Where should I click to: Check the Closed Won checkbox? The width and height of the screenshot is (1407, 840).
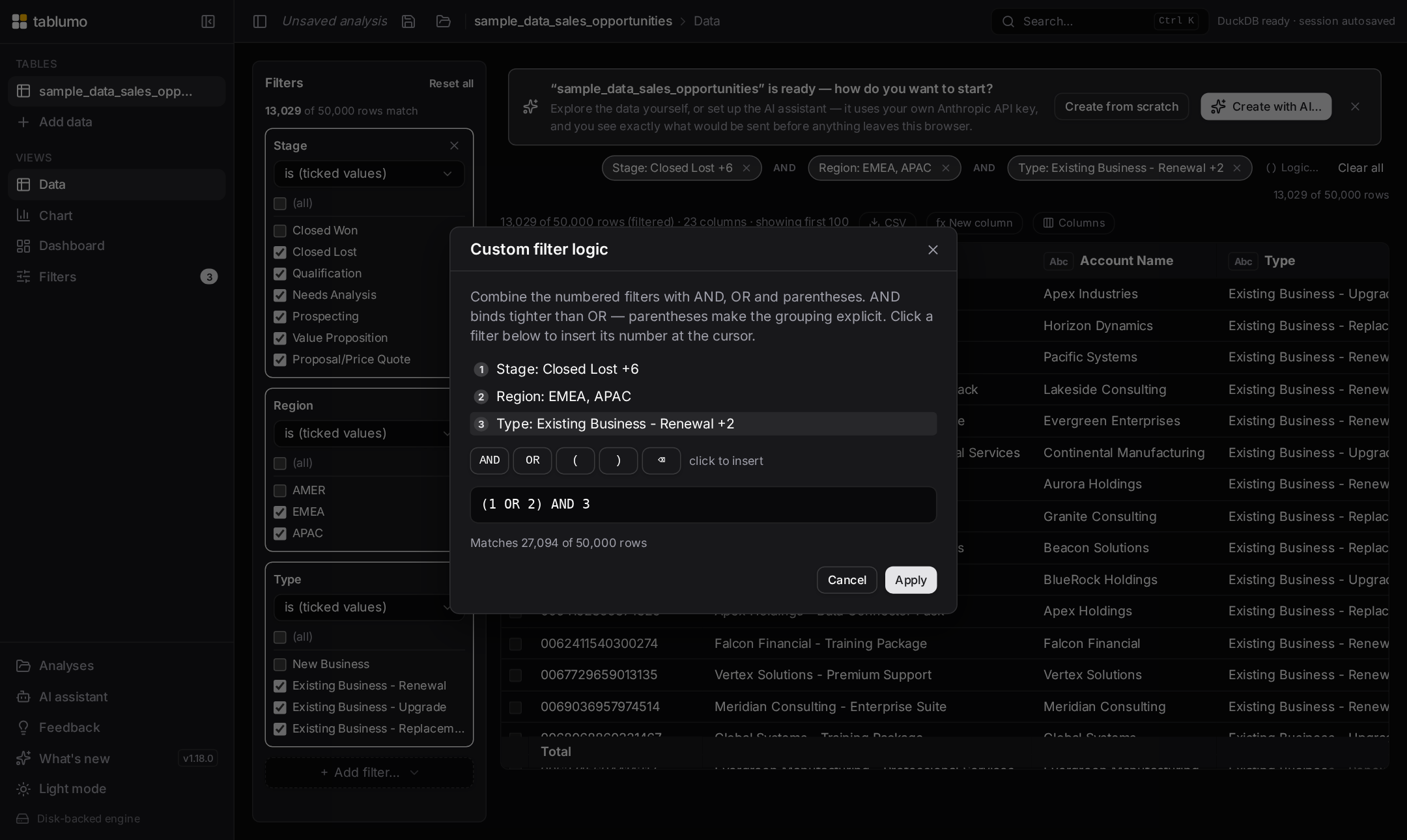click(280, 231)
